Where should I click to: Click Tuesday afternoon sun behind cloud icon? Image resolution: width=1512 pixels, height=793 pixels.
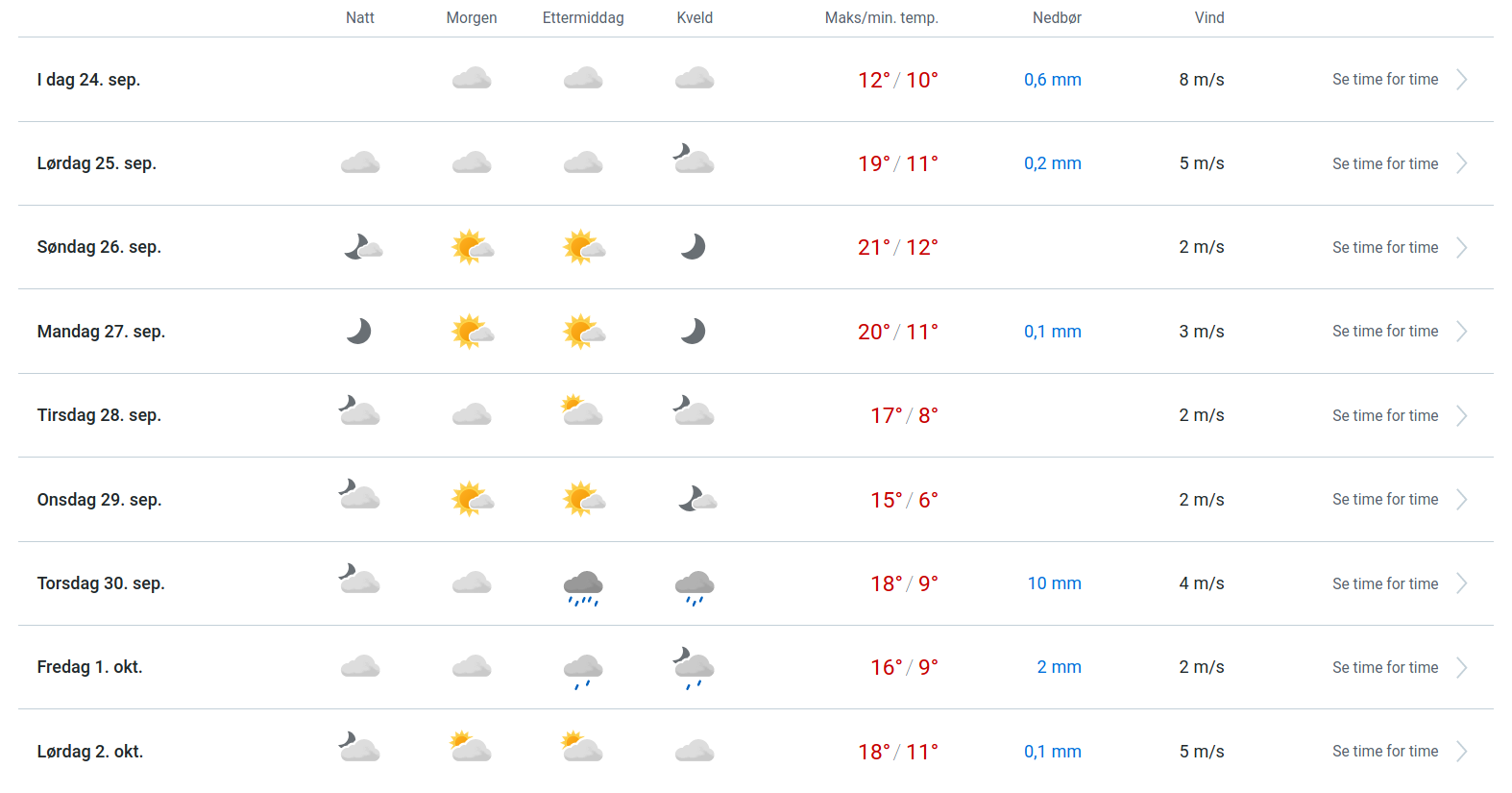(582, 412)
